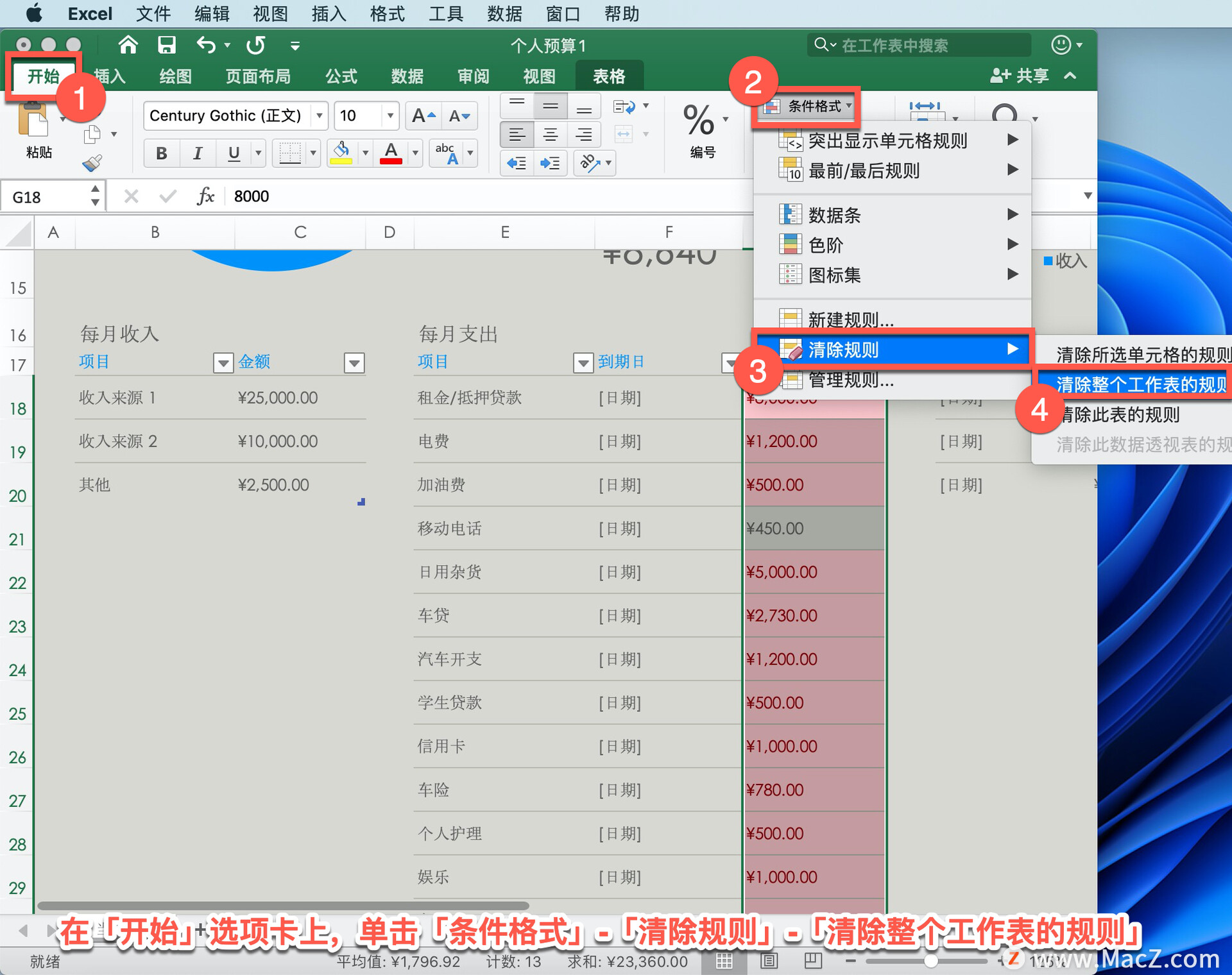Toggle Underline formatting
The image size is (1232, 975).
point(234,153)
